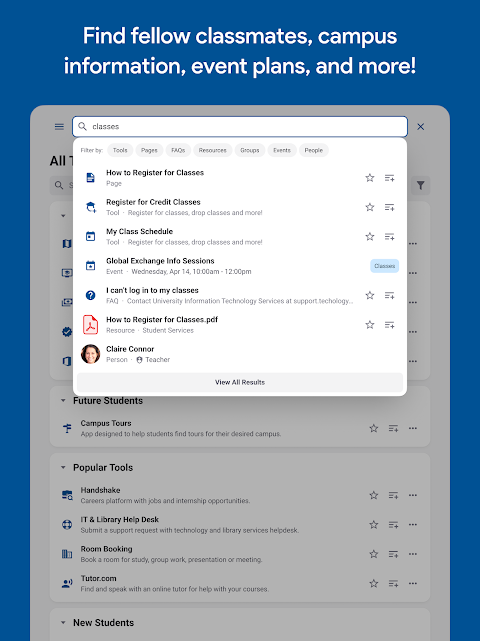Collapse the Future Students section
Viewport: 480px width, 641px height.
point(63,401)
